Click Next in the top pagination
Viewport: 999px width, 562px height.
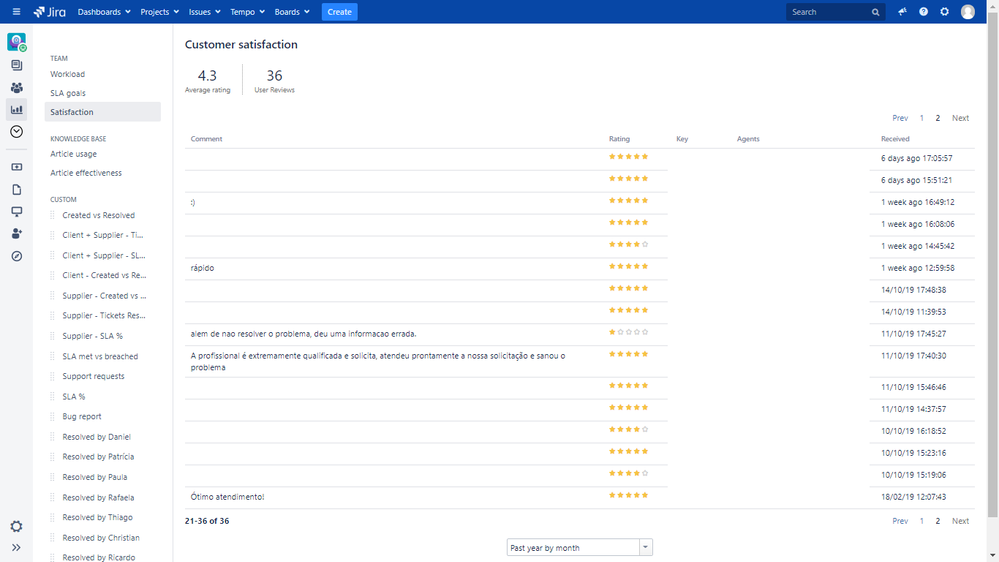pos(960,118)
